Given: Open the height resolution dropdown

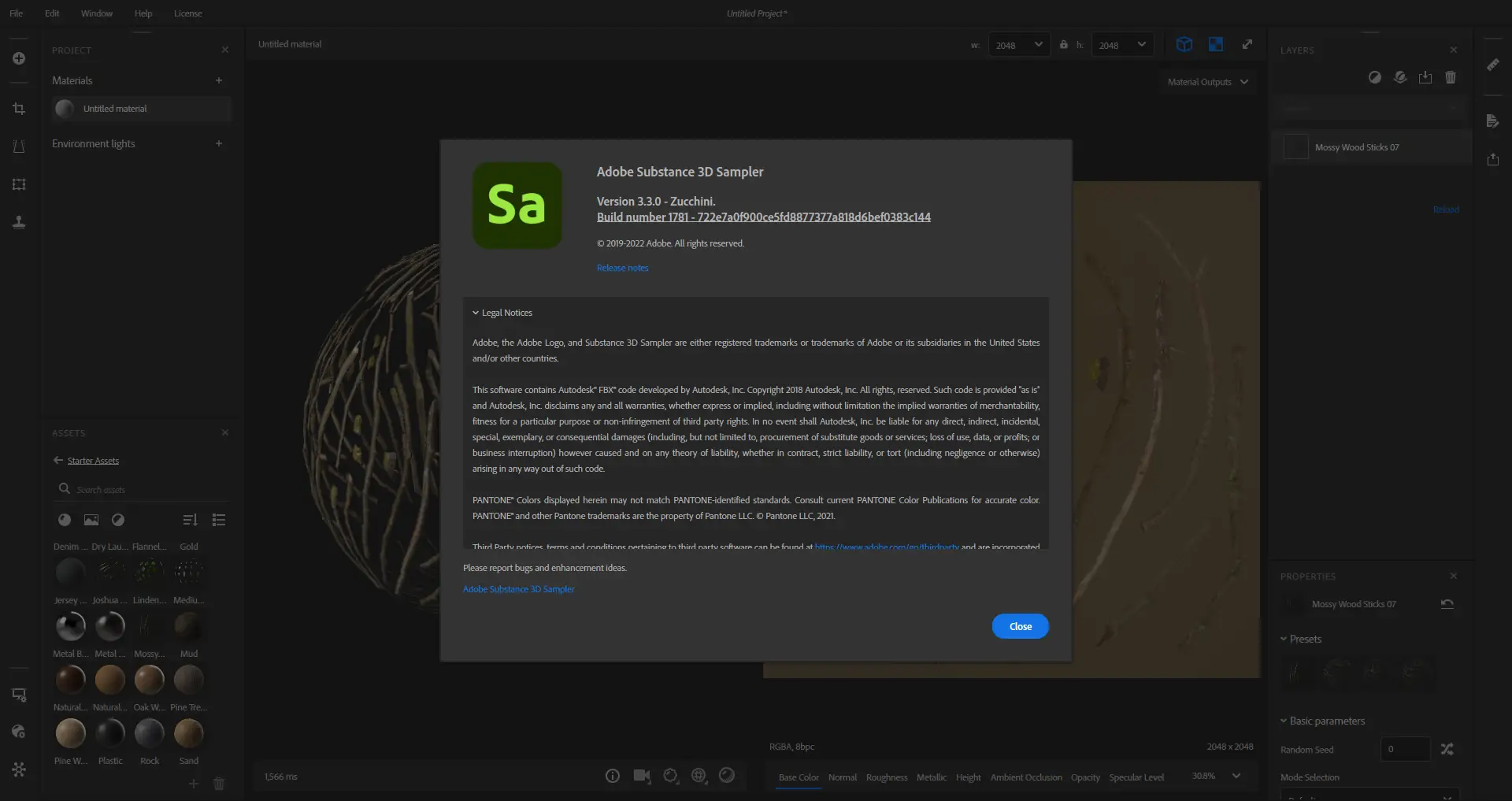Looking at the screenshot, I should pyautogui.click(x=1122, y=45).
